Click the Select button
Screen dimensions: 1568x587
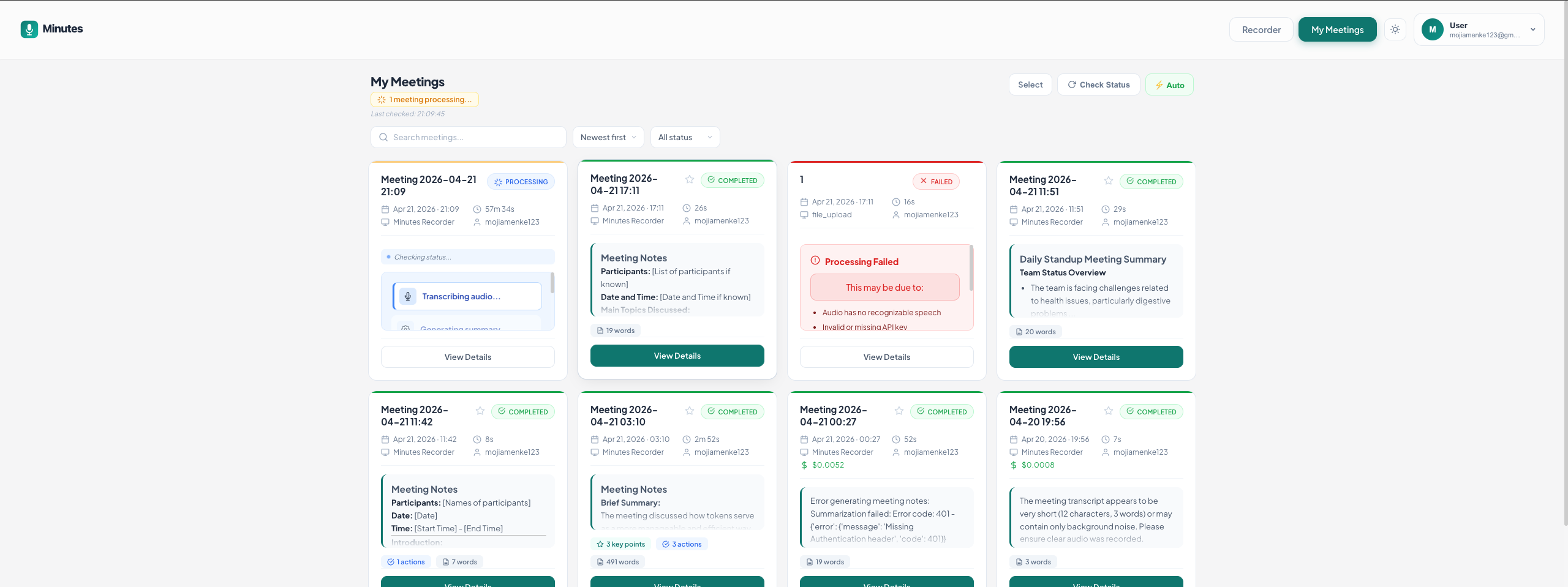click(x=1030, y=84)
